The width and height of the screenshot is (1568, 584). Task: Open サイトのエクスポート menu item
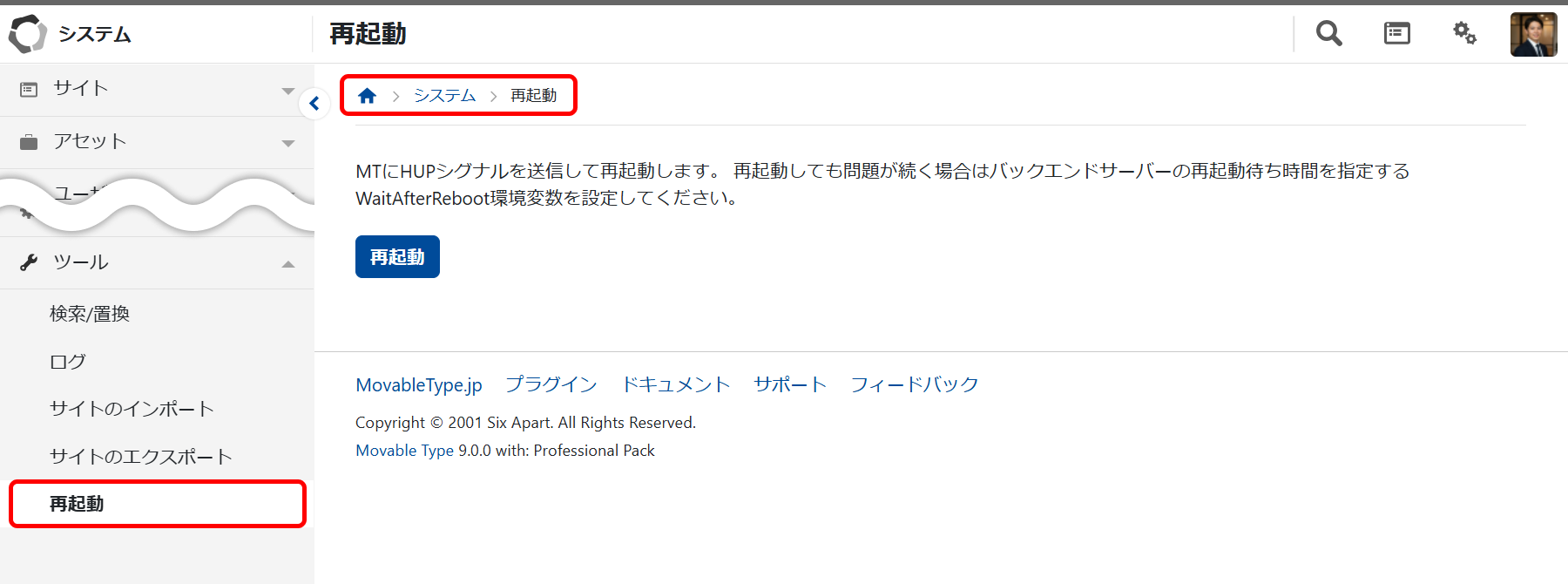(140, 457)
